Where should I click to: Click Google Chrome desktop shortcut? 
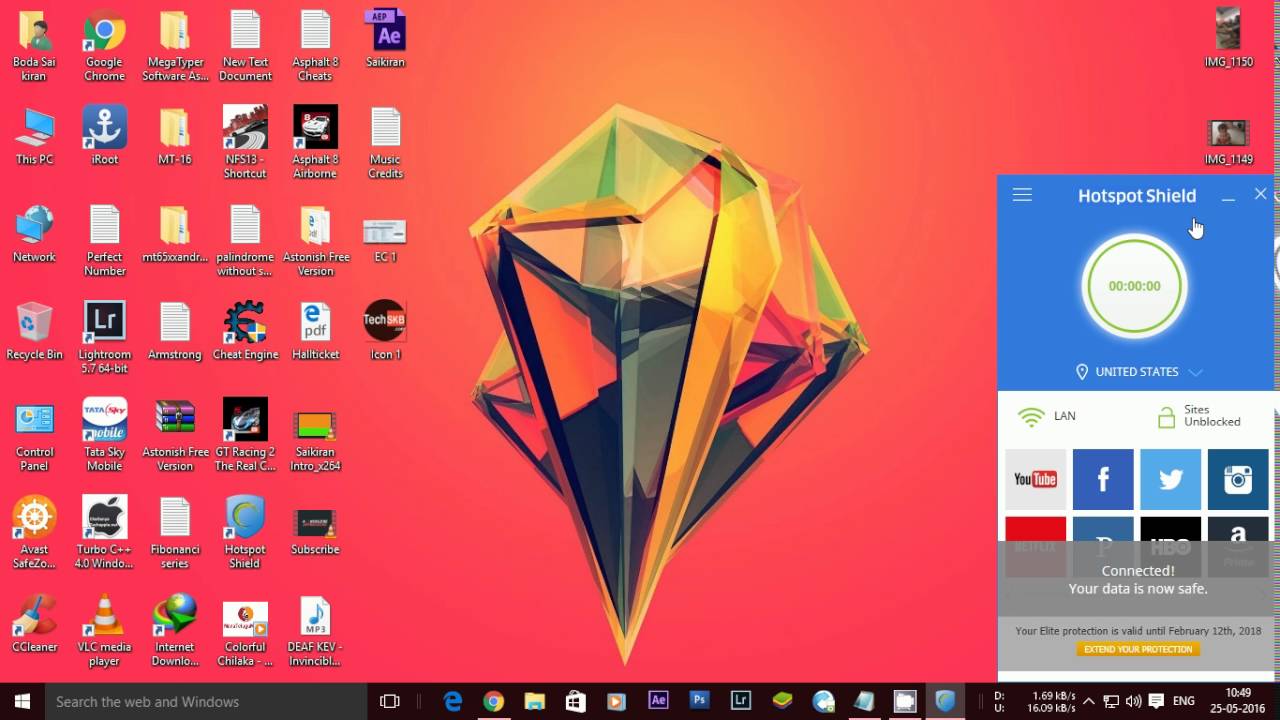tap(104, 46)
